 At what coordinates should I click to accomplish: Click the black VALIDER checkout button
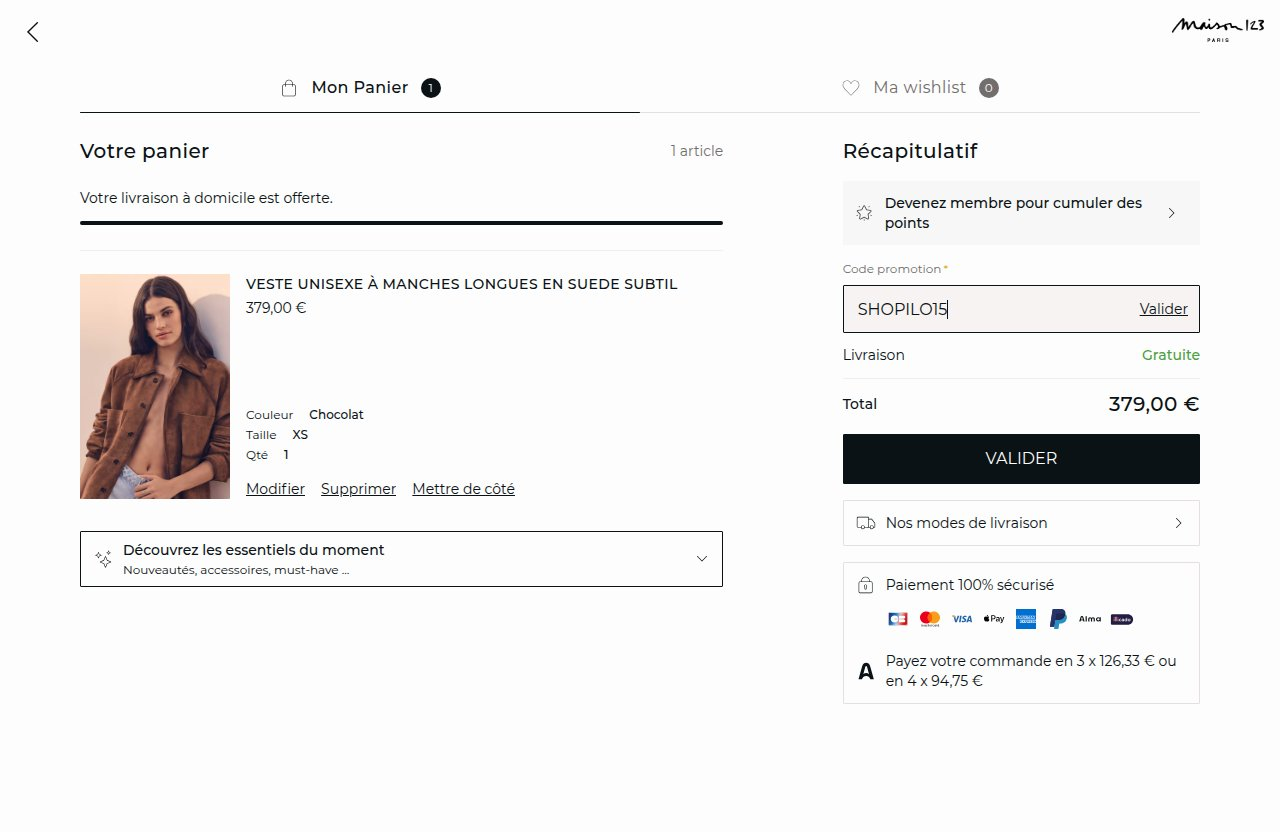(x=1021, y=459)
